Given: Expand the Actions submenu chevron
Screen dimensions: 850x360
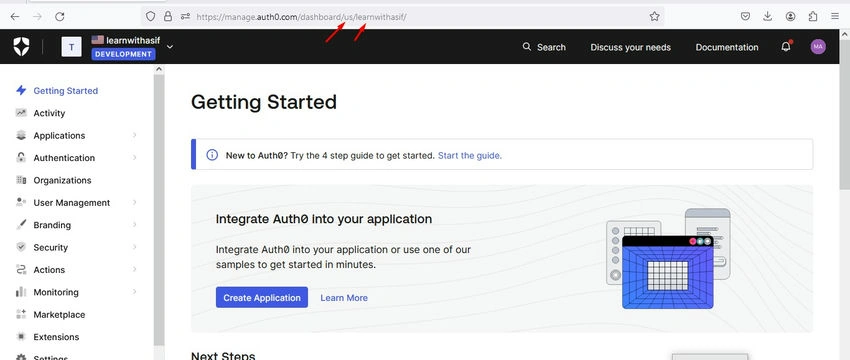Looking at the screenshot, I should (x=134, y=269).
